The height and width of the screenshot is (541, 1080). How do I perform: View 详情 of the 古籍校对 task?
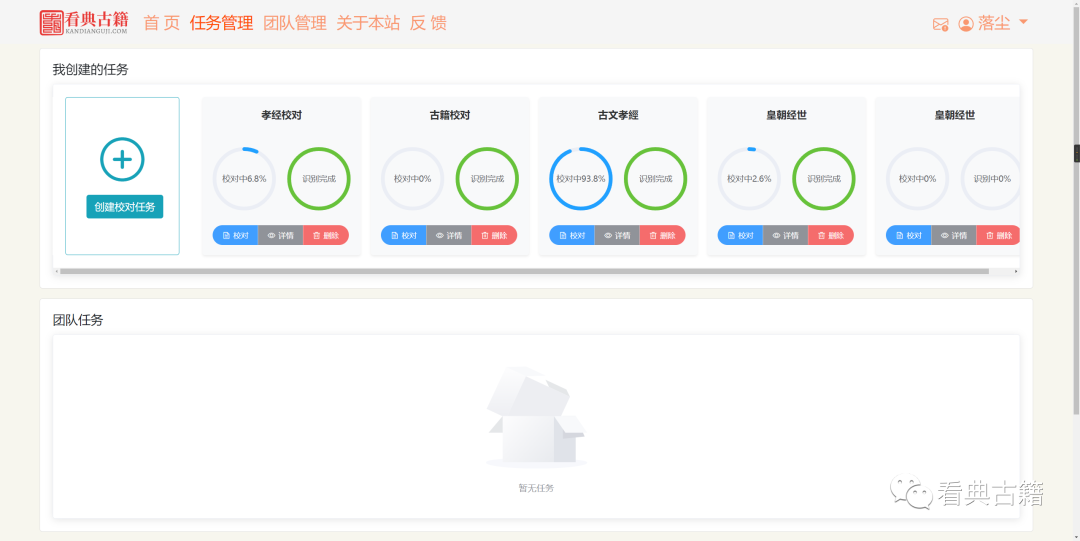(449, 235)
